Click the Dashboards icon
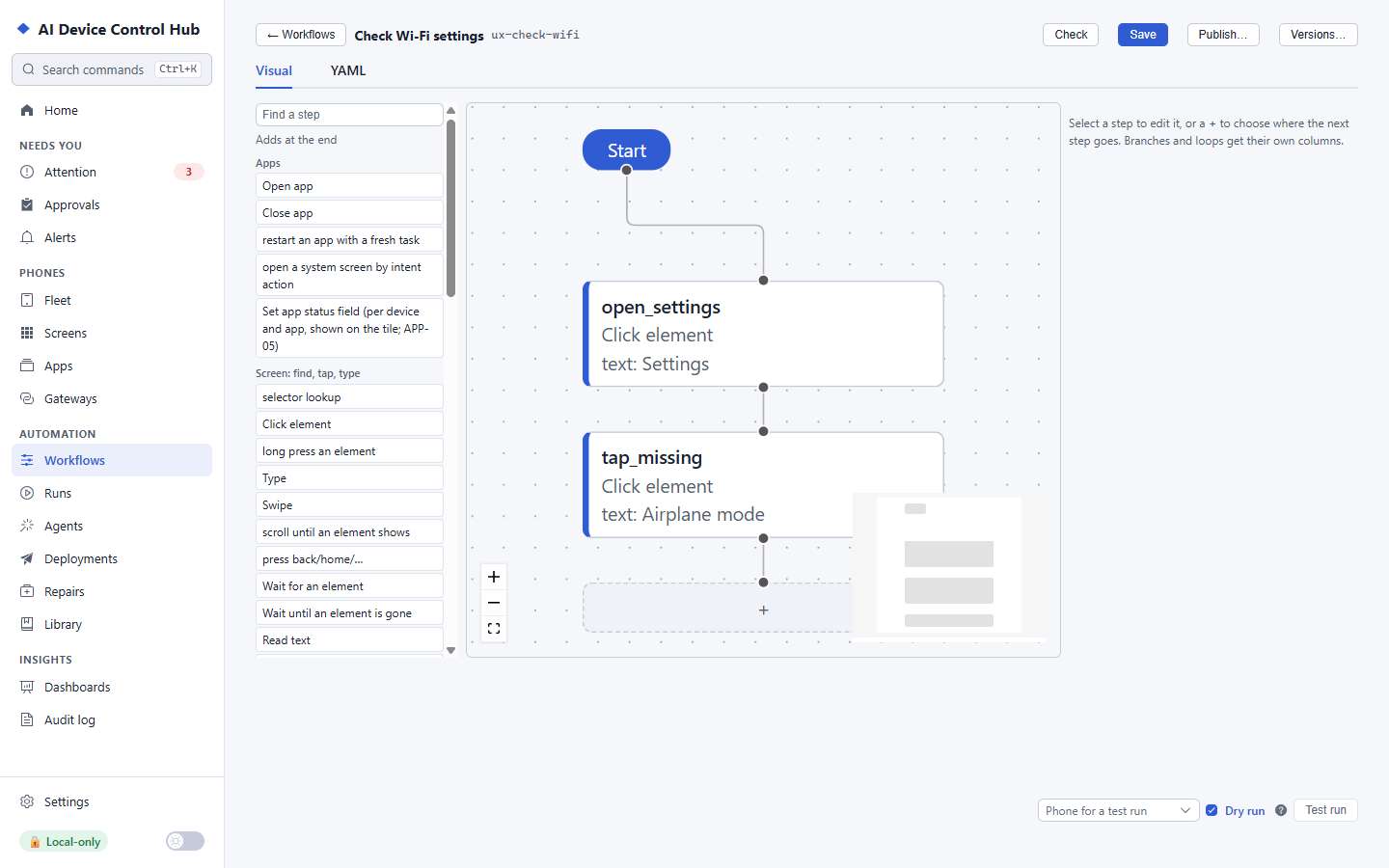Viewport: 1389px width, 868px height. coord(27,688)
